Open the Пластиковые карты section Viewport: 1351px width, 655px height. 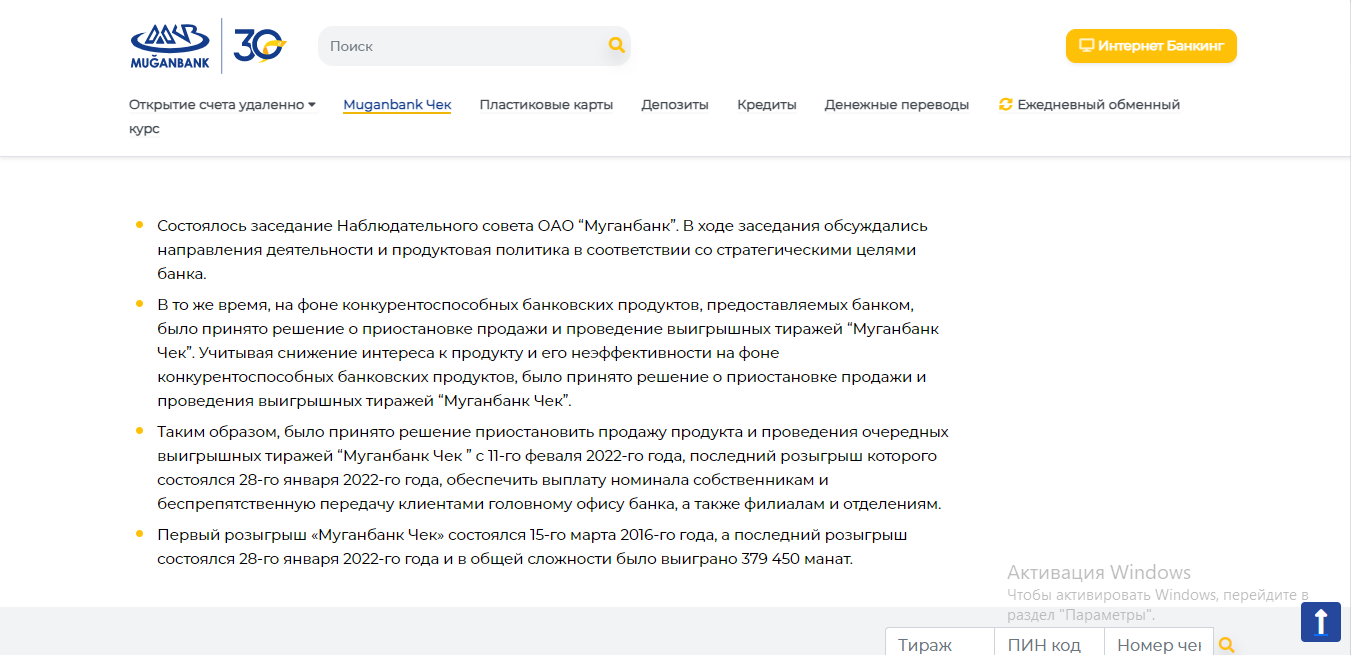[546, 104]
